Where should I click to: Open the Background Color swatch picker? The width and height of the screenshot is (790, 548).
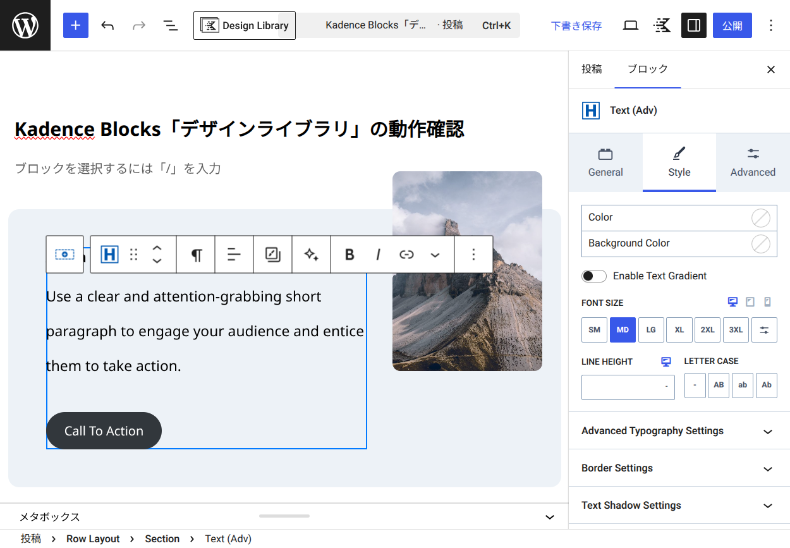(761, 244)
